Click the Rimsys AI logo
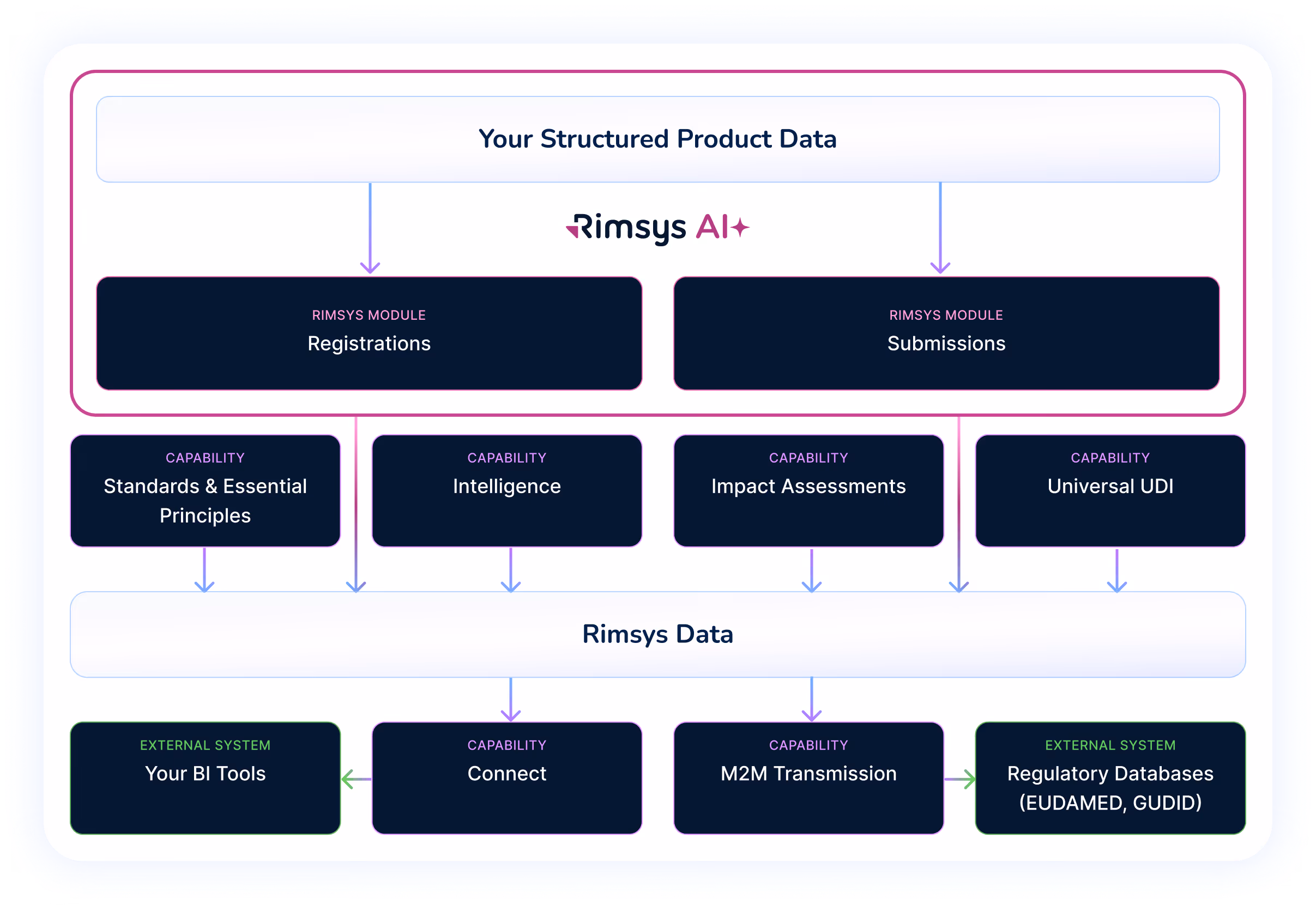 tap(657, 228)
